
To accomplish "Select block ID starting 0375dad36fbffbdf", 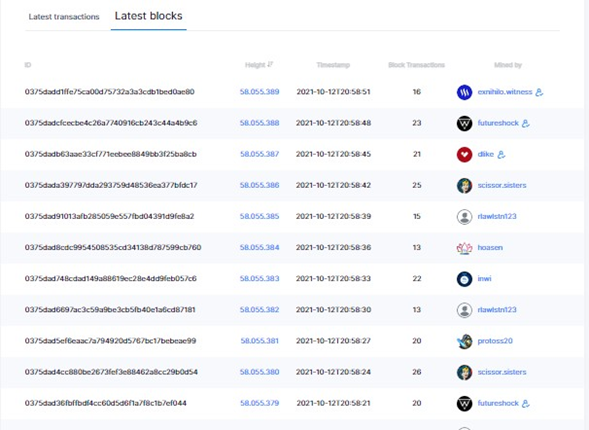I will [x=106, y=403].
